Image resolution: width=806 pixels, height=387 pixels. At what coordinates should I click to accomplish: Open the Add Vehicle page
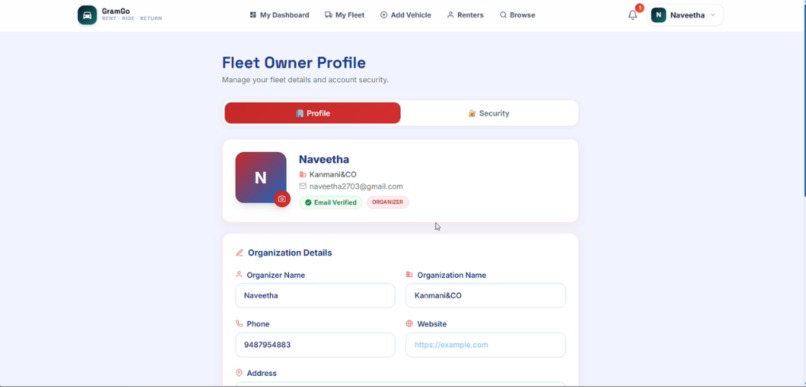pyautogui.click(x=406, y=15)
